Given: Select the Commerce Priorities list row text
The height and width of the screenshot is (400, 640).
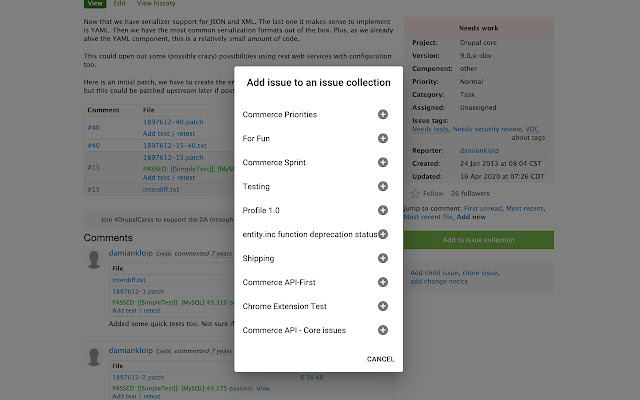Looking at the screenshot, I should (x=280, y=115).
